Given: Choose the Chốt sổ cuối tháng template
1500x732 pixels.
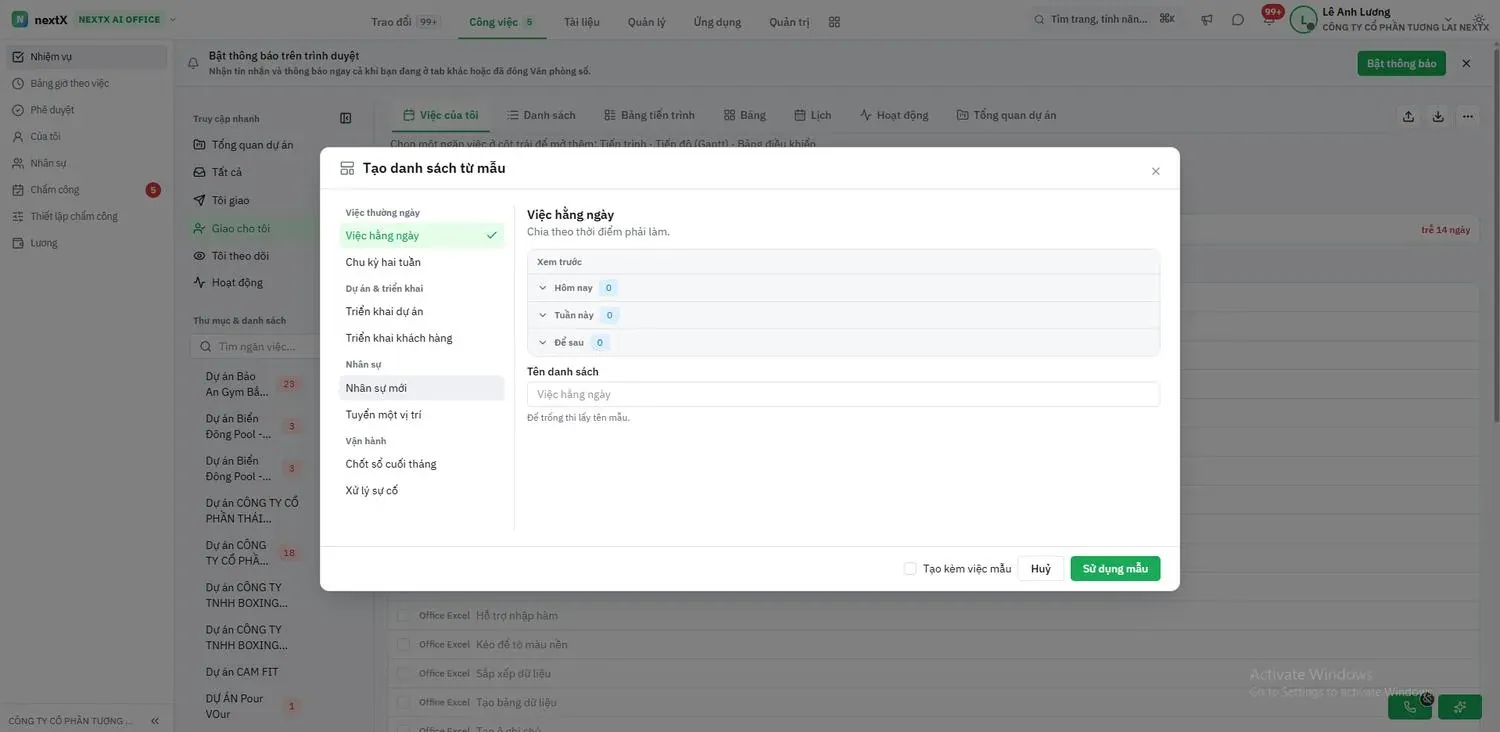Looking at the screenshot, I should (x=422, y=464).
